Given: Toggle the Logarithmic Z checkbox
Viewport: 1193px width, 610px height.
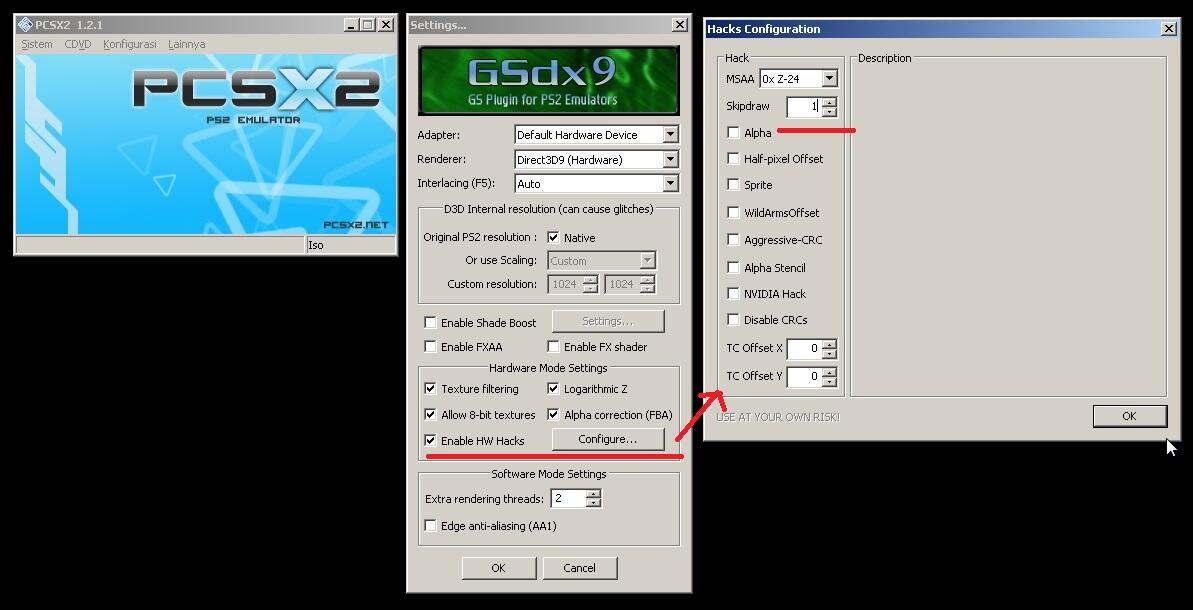Looking at the screenshot, I should [x=553, y=389].
